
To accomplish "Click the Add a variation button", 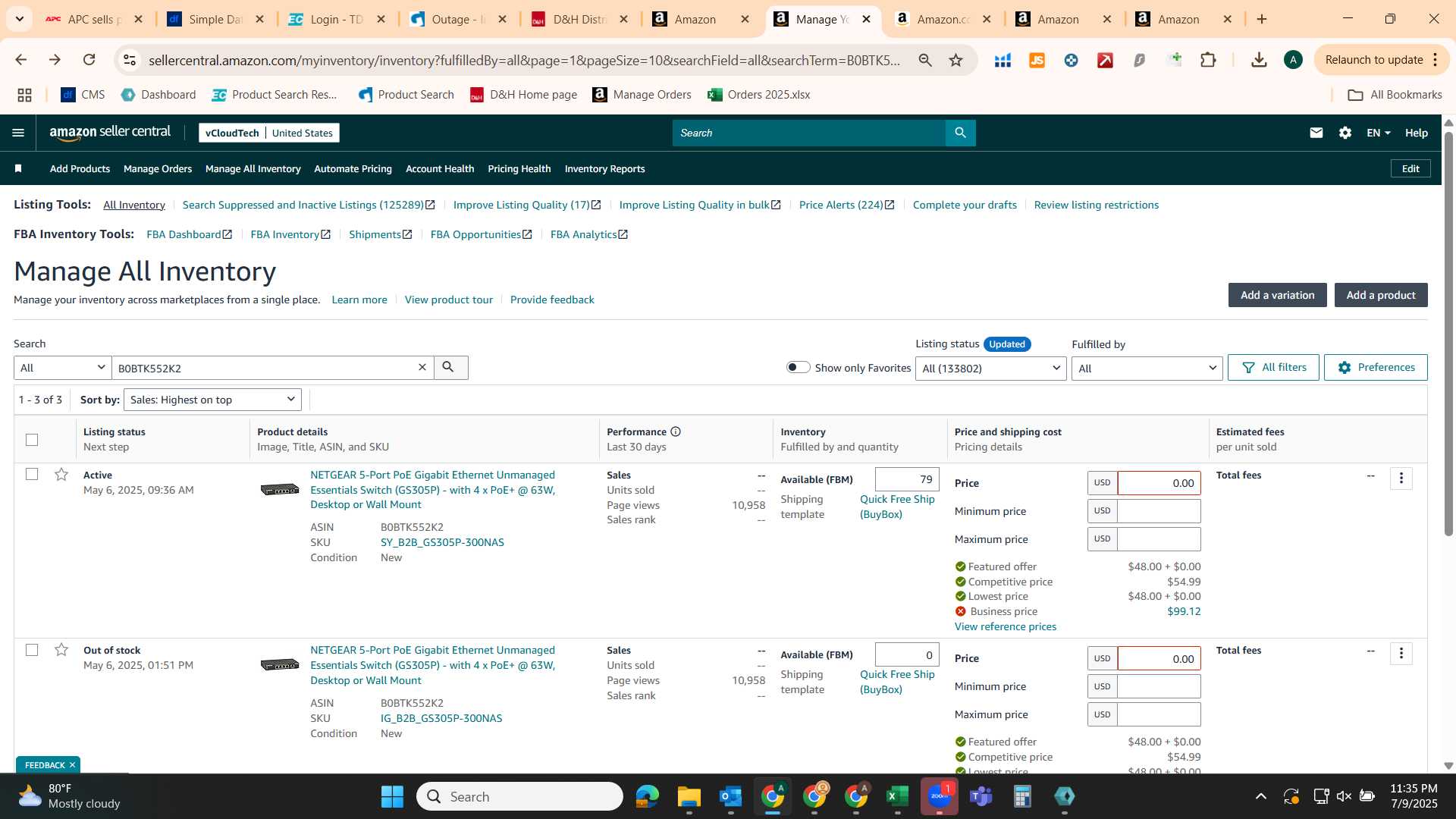I will (x=1277, y=295).
